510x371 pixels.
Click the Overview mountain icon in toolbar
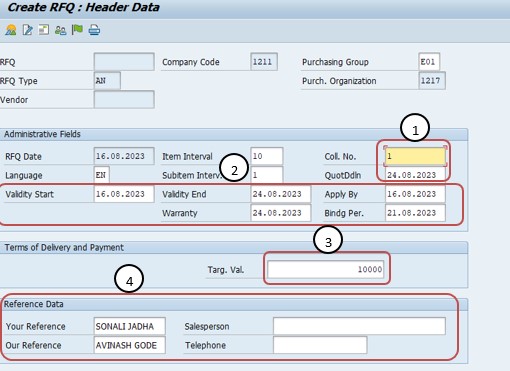pos(11,30)
